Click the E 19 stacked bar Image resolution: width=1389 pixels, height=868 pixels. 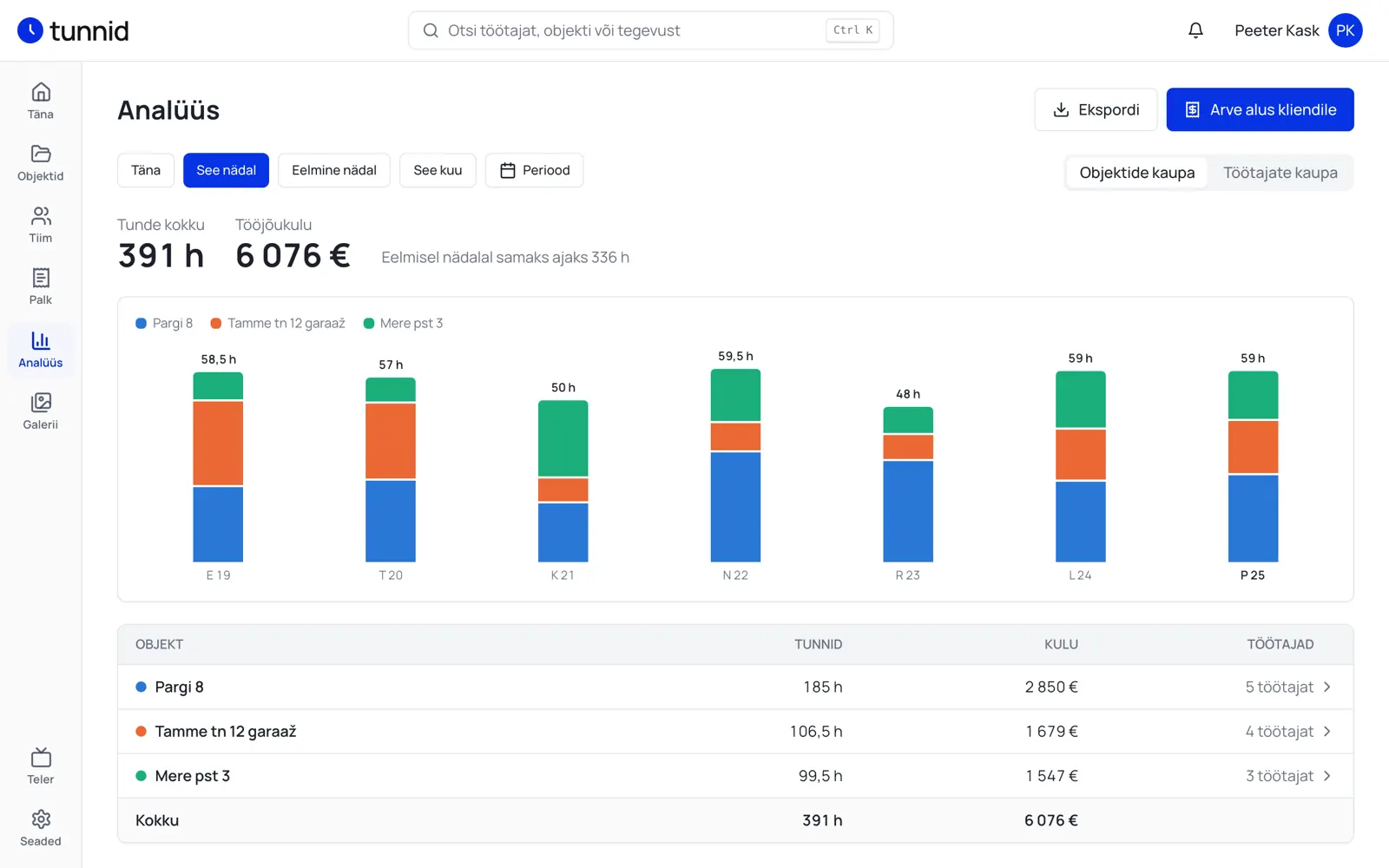(x=218, y=467)
